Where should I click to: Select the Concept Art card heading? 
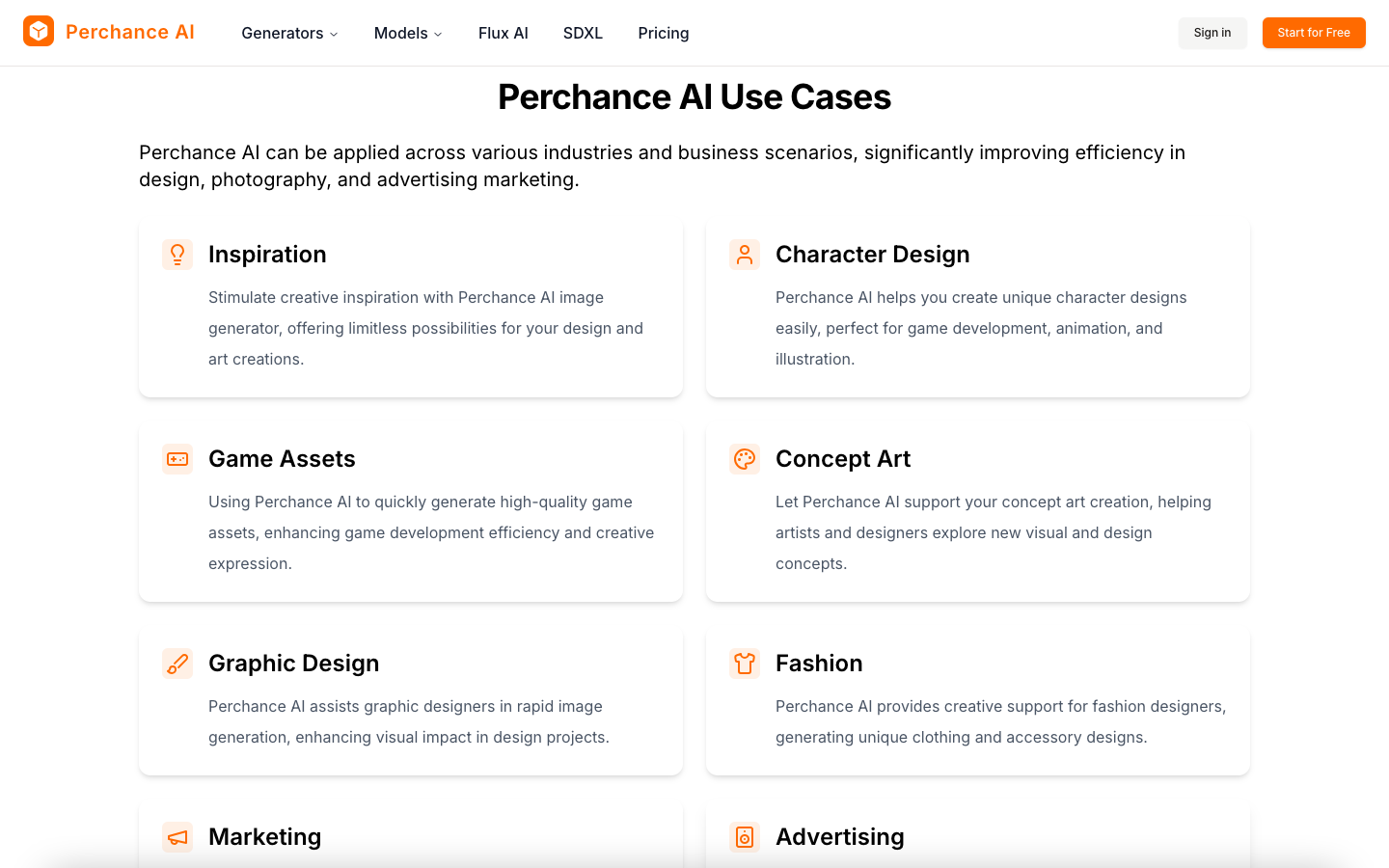pos(843,459)
